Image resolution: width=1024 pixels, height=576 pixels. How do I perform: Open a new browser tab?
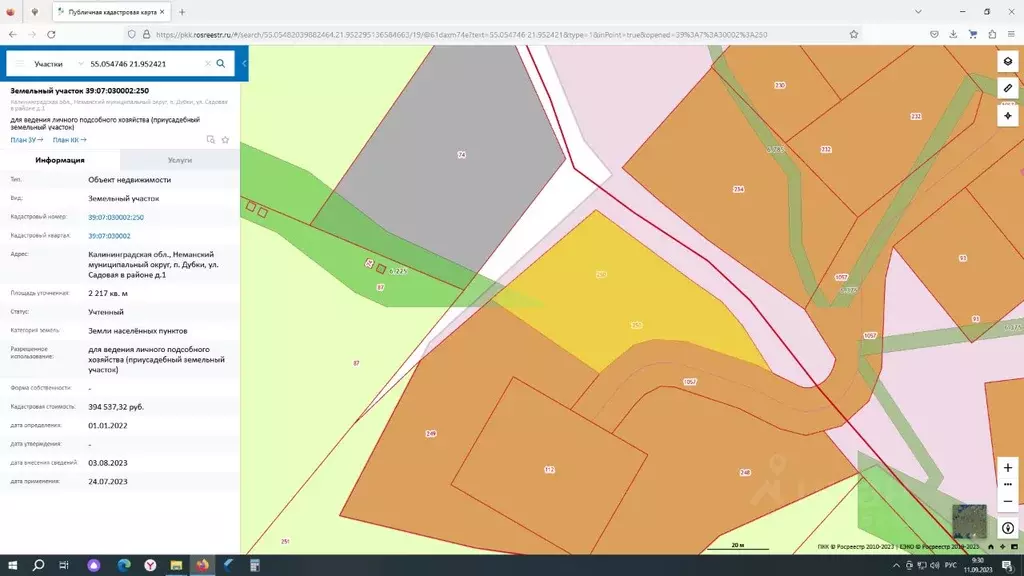coord(182,12)
